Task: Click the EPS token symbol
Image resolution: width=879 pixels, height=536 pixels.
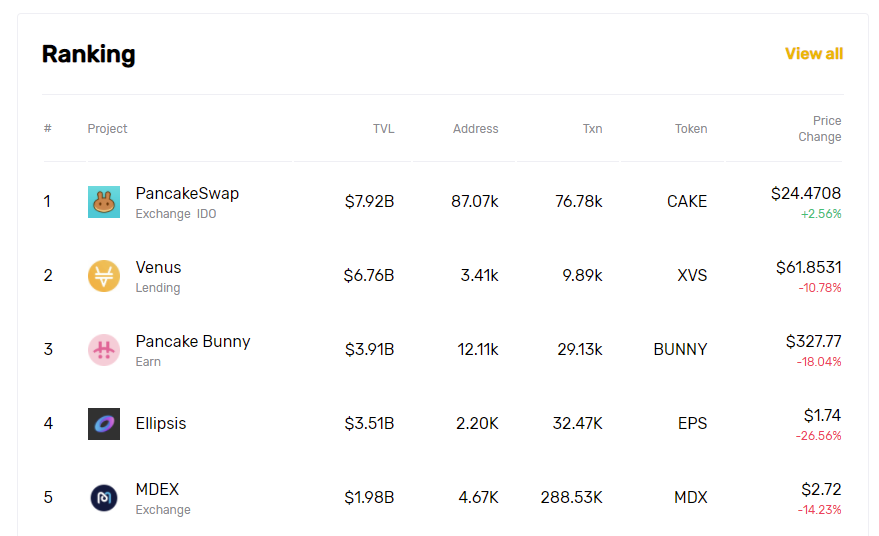Action: 692,424
